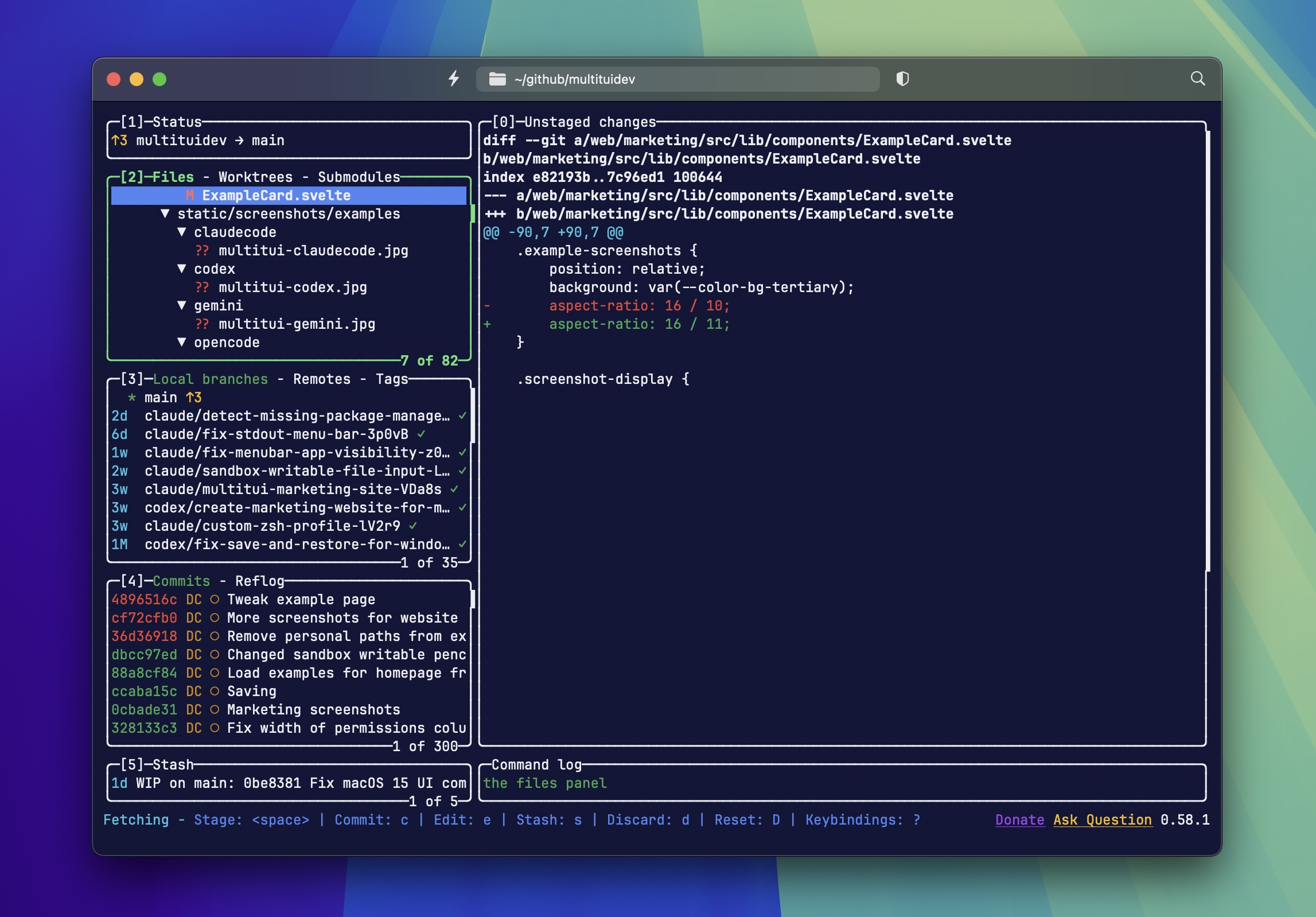Switch to the Reflog tab
The width and height of the screenshot is (1316, 917).
point(260,581)
